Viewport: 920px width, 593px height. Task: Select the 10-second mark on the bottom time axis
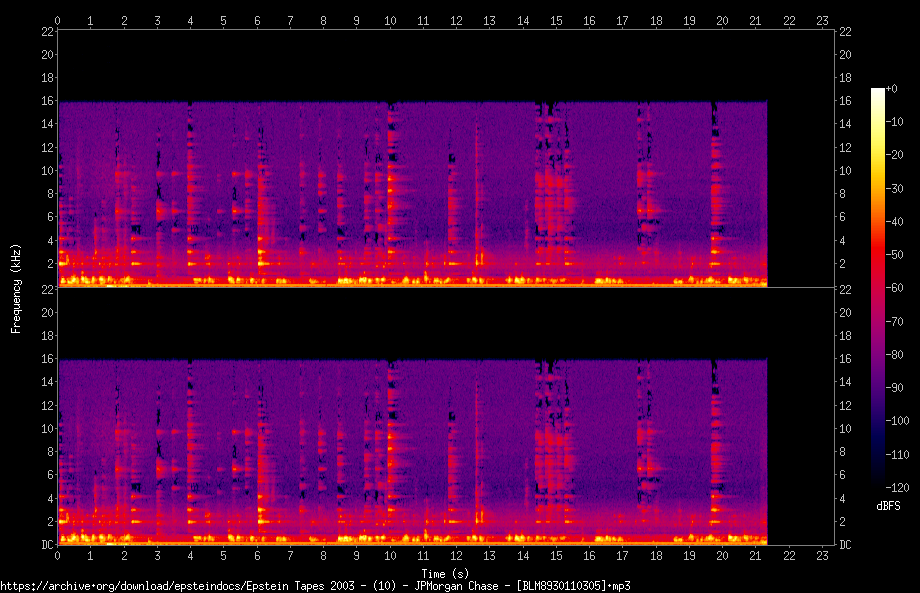tap(390, 554)
